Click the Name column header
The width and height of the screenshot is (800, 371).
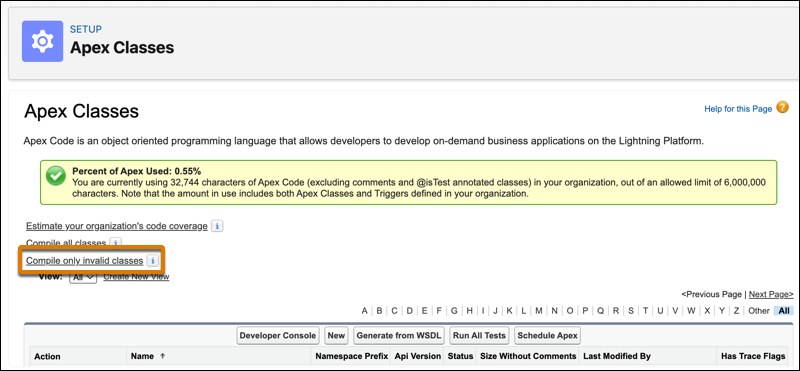point(142,356)
